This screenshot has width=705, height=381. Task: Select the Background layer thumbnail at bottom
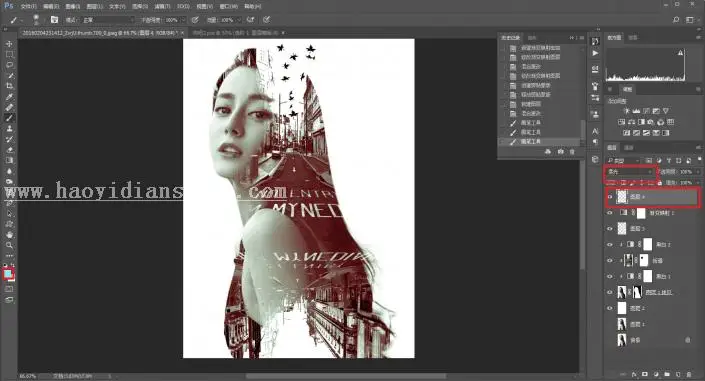(x=622, y=340)
